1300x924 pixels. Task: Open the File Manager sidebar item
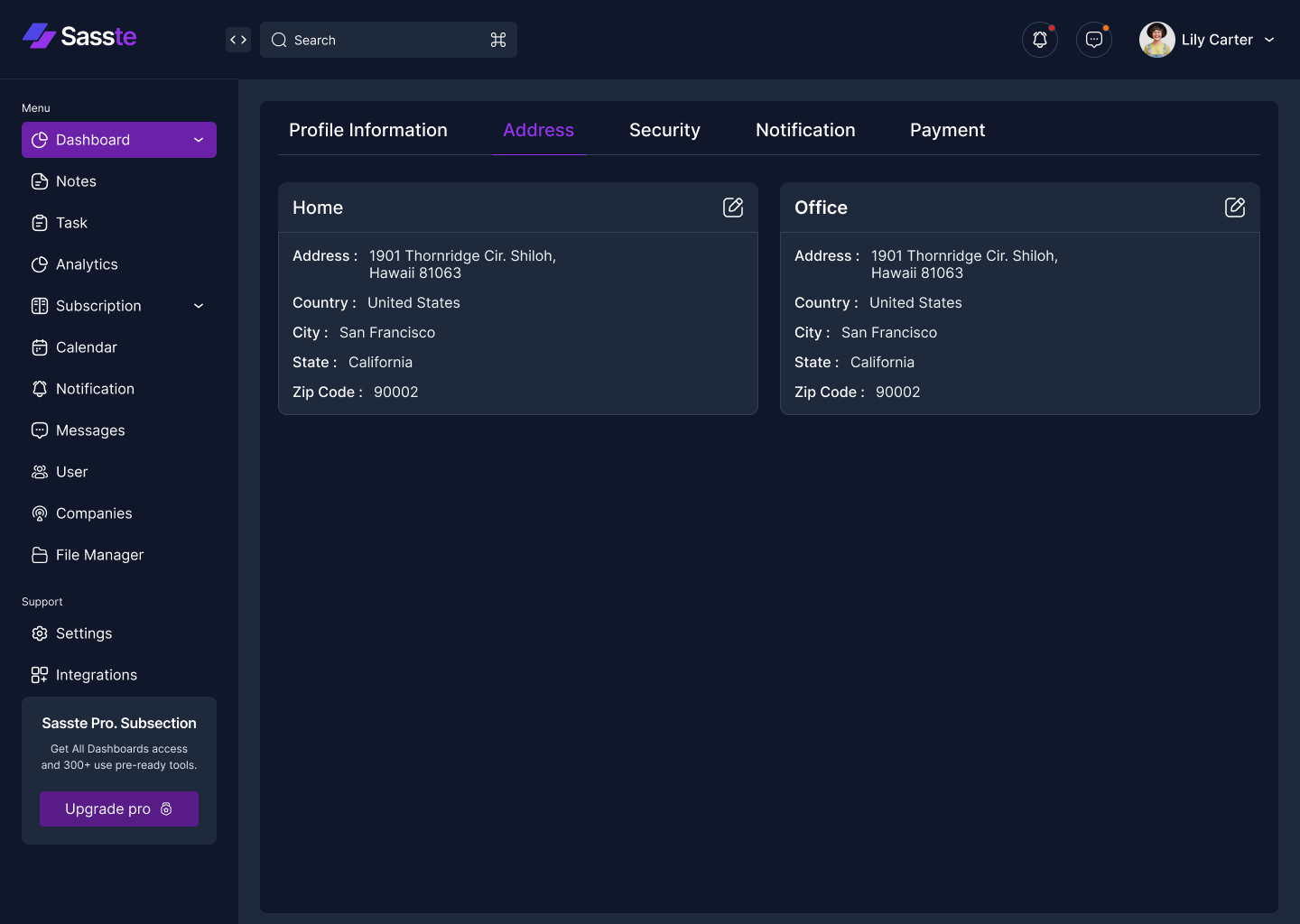pos(99,555)
